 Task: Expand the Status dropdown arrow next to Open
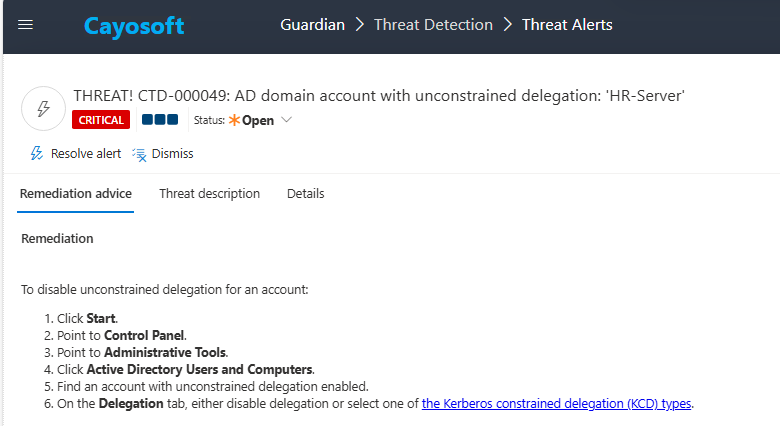click(x=287, y=120)
